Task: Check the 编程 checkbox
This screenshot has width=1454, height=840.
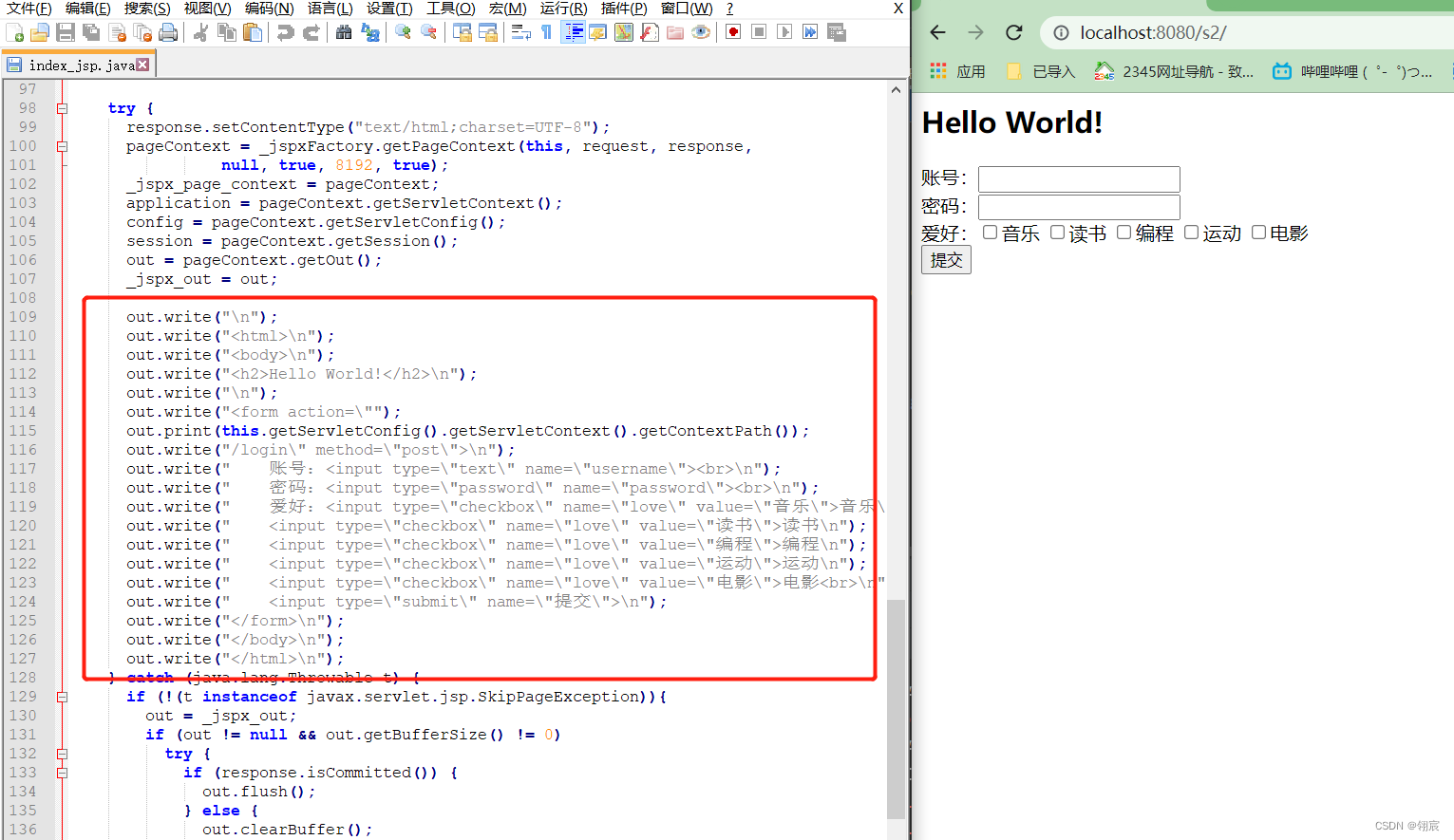Action: (x=1124, y=233)
